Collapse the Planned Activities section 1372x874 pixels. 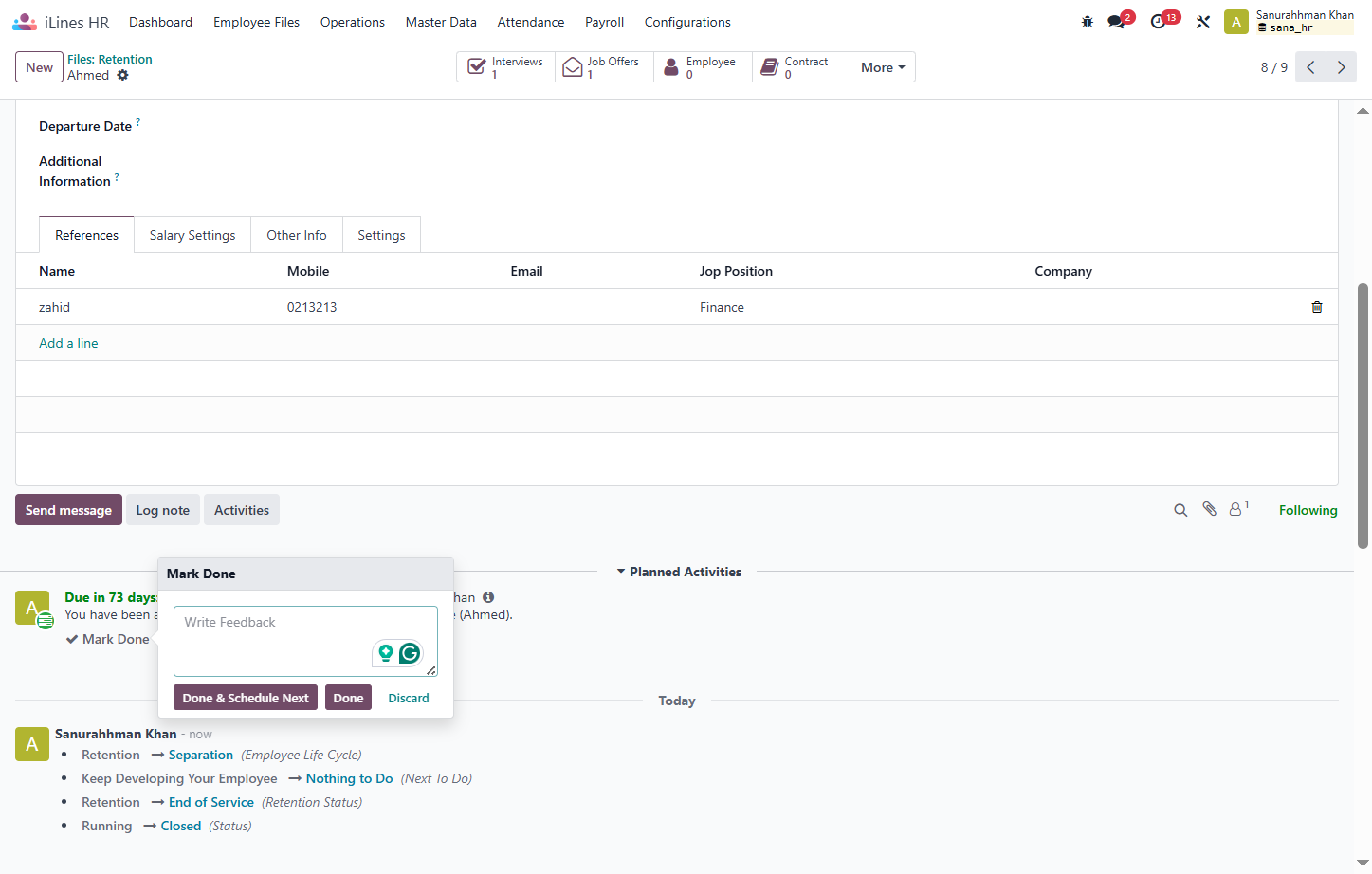pos(679,572)
